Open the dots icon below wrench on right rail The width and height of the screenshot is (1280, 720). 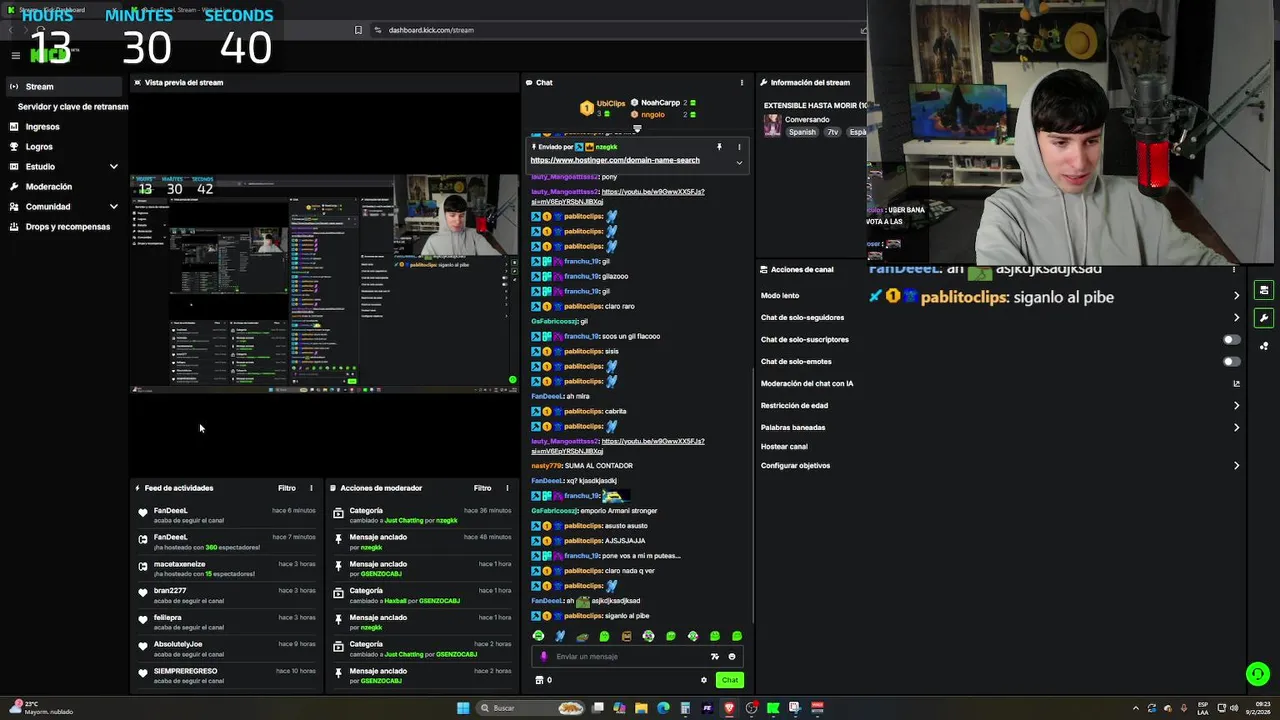[1264, 346]
